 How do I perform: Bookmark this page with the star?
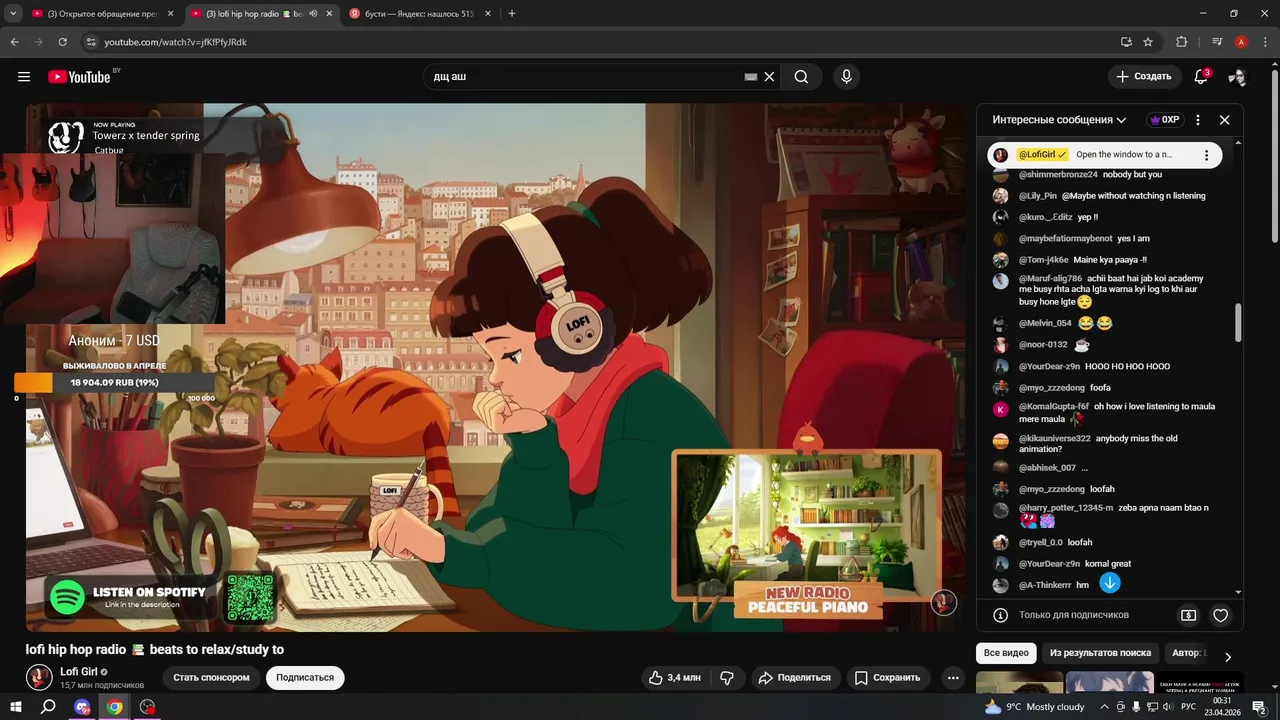click(1148, 42)
